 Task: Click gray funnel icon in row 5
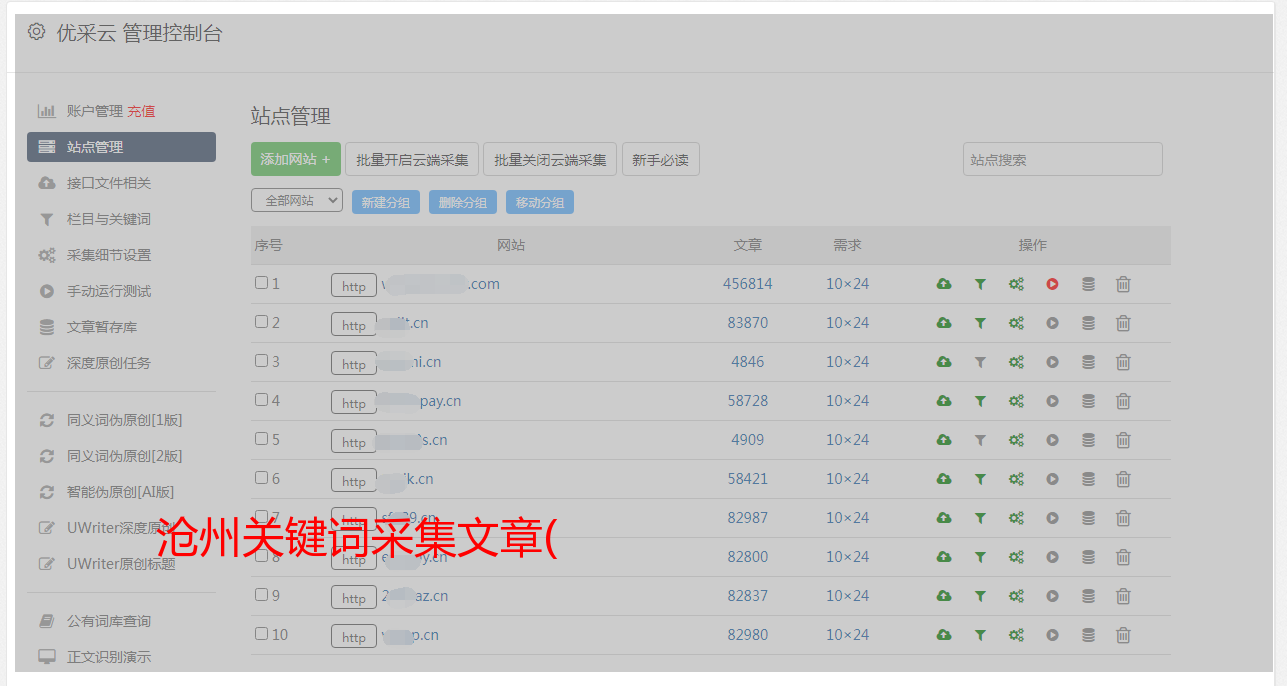[x=980, y=440]
